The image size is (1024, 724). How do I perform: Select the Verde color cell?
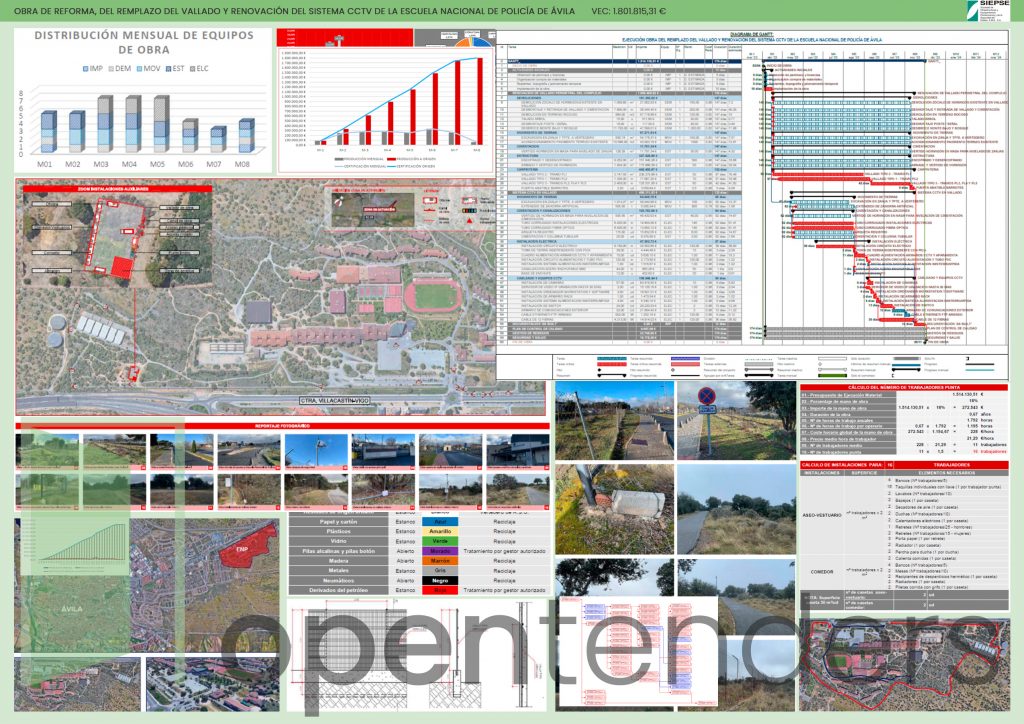point(440,541)
